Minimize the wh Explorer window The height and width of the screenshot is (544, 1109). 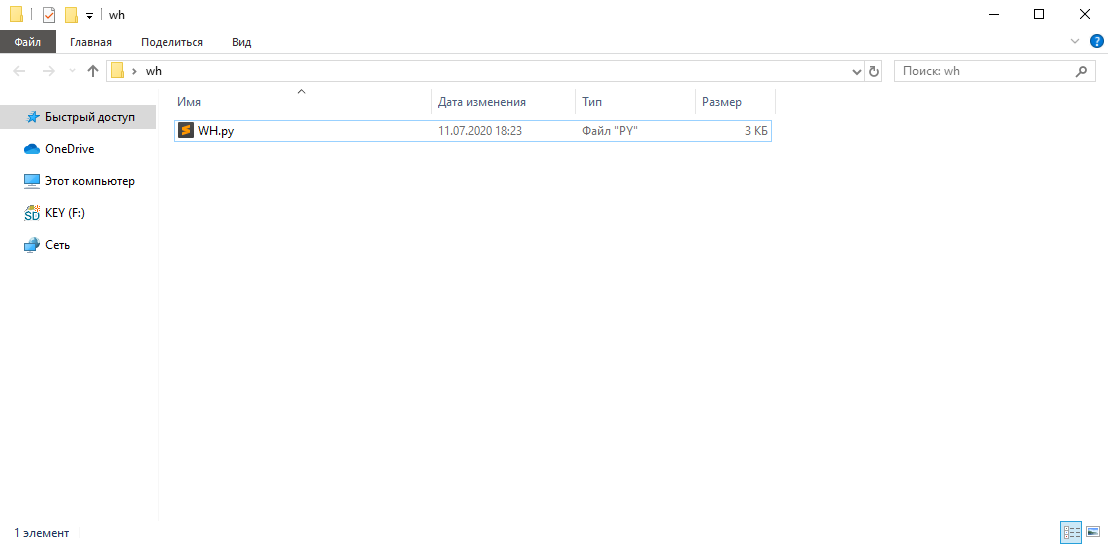pos(994,14)
